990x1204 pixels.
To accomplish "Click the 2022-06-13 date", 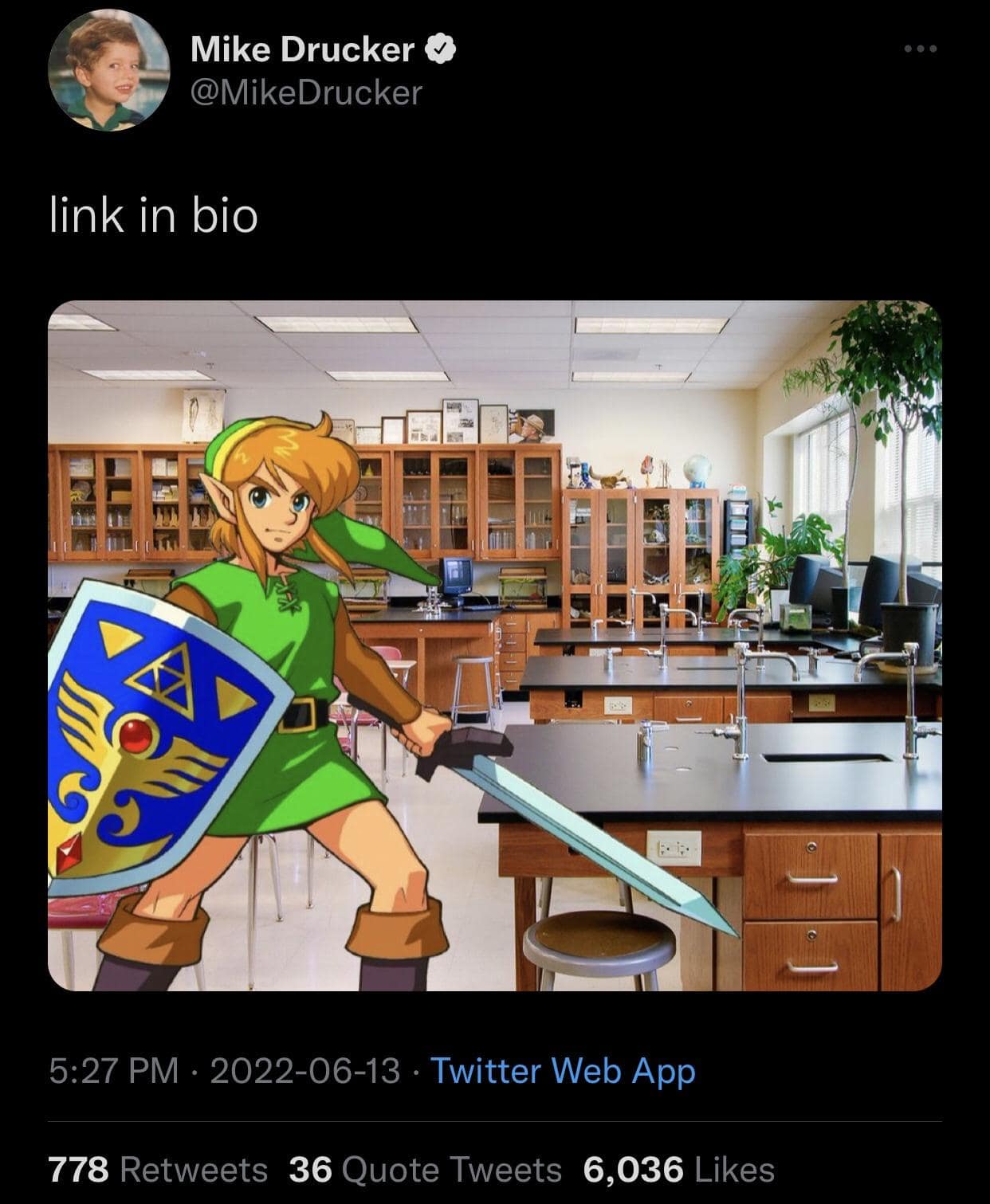I will coord(304,1071).
